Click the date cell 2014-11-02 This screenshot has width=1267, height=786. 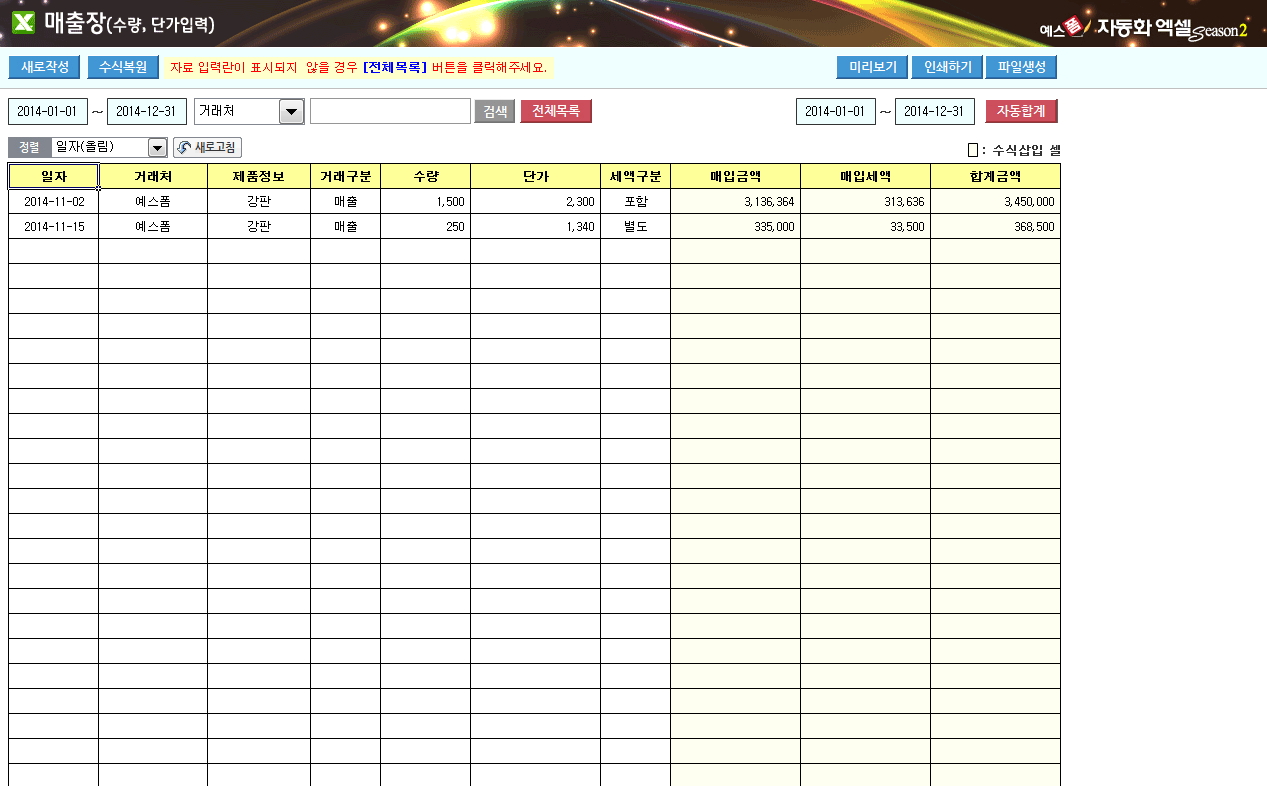53,201
